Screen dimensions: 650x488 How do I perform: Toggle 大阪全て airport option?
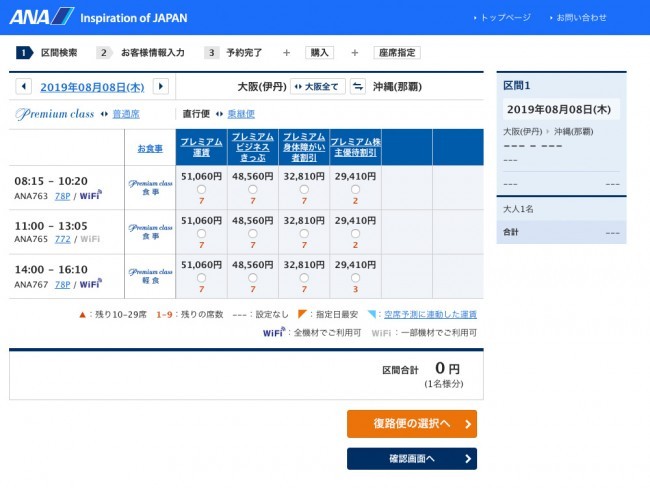(x=318, y=87)
